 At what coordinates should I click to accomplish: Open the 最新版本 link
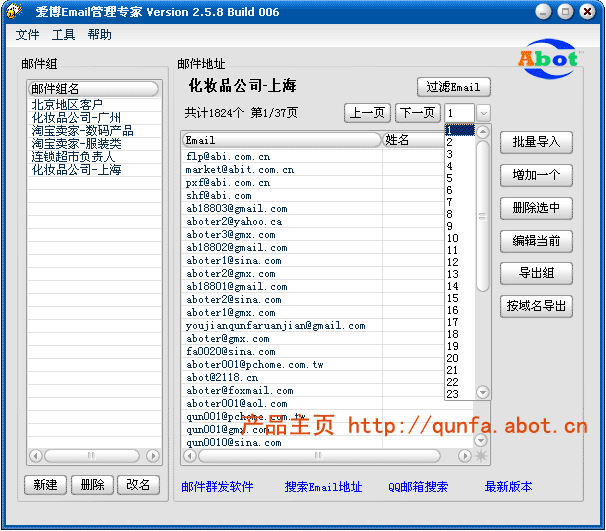click(x=508, y=487)
